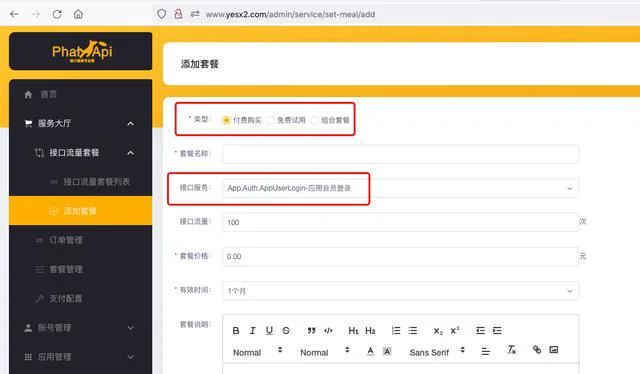This screenshot has height=374, width=640.
Task: Focus the 套餐名称 input field
Action: click(400, 154)
